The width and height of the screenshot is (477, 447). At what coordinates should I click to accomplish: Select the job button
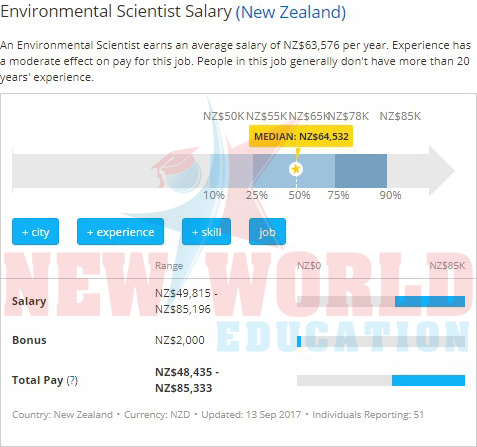click(267, 232)
